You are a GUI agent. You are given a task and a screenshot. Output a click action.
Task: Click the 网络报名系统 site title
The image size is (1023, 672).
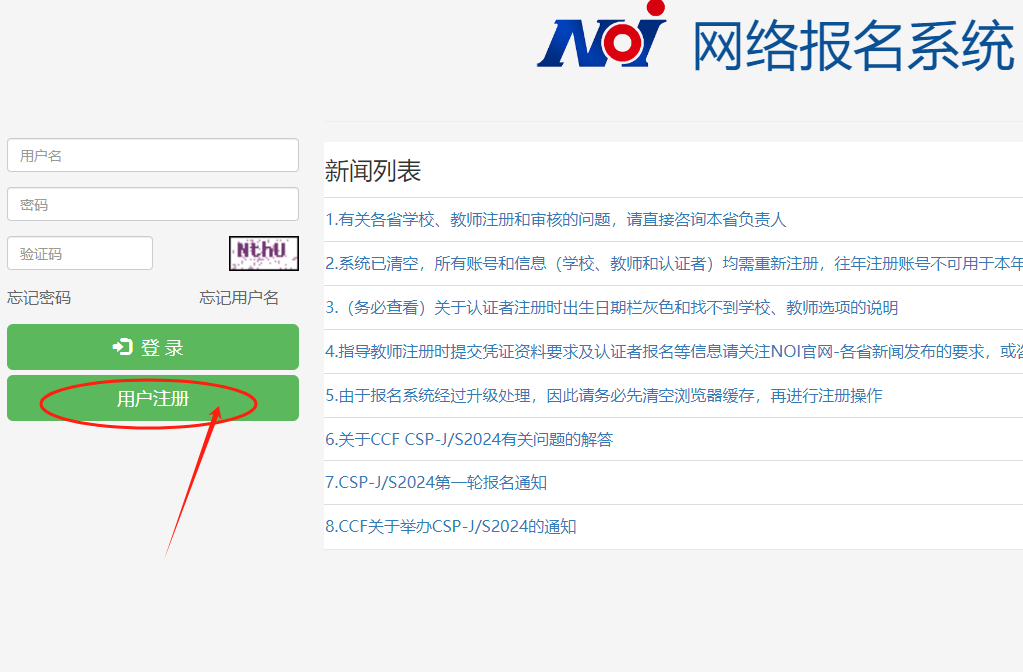pos(853,46)
